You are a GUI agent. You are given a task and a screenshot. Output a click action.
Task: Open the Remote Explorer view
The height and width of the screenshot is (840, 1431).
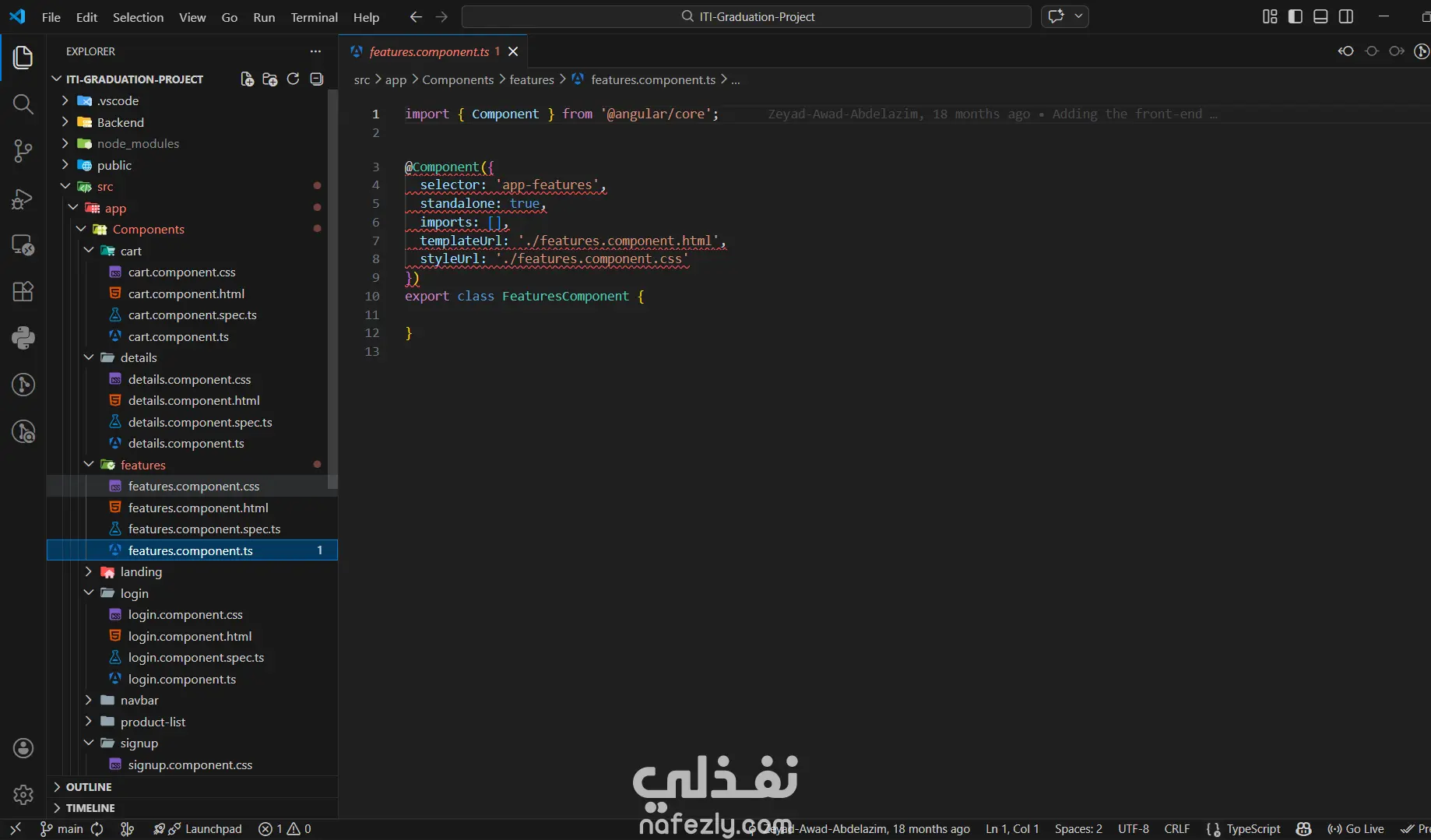click(x=23, y=245)
